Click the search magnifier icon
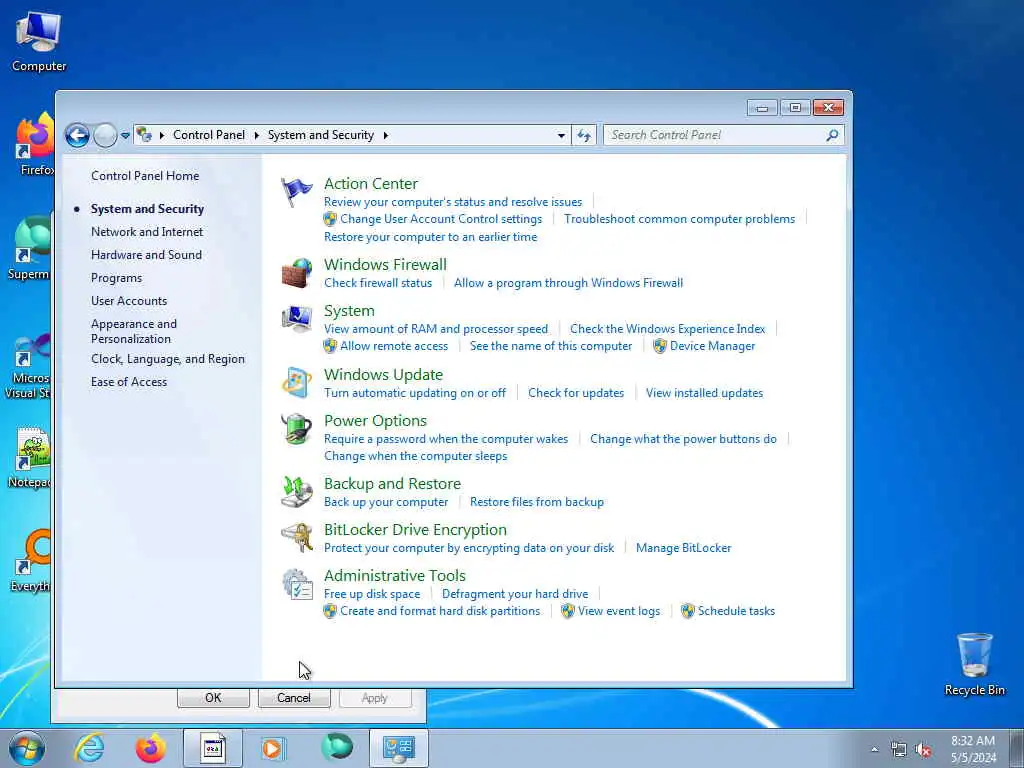This screenshot has width=1024, height=768. pyautogui.click(x=832, y=135)
